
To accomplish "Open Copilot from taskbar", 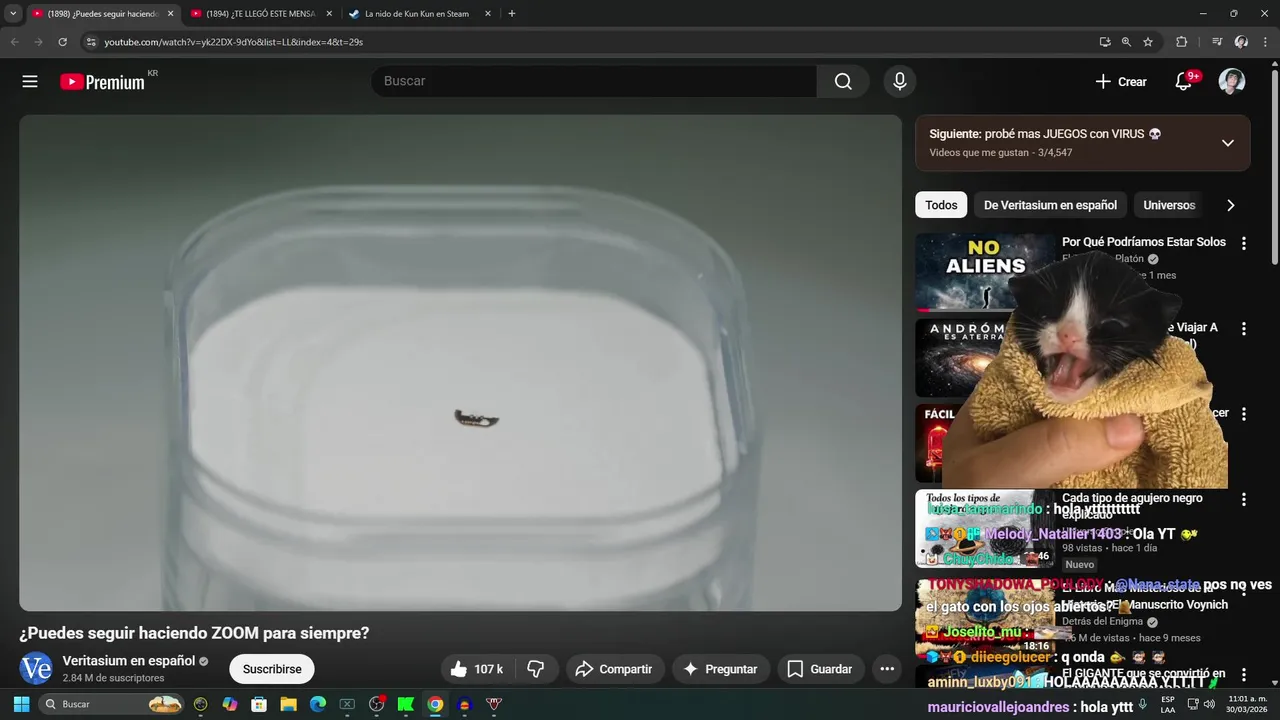I will [230, 704].
